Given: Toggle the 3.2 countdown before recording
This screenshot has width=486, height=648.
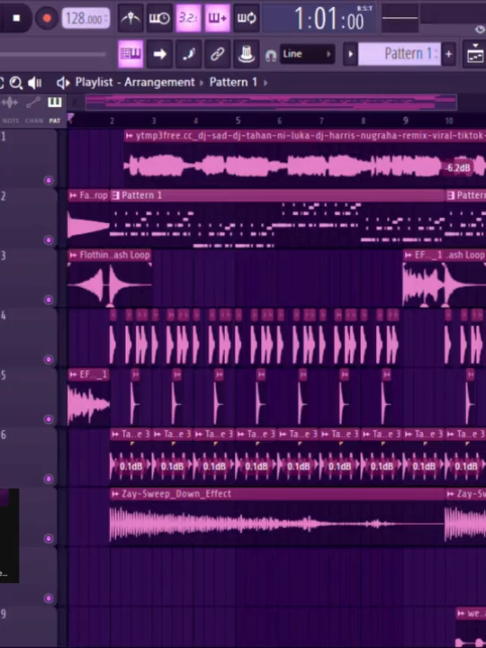Looking at the screenshot, I should tap(188, 18).
